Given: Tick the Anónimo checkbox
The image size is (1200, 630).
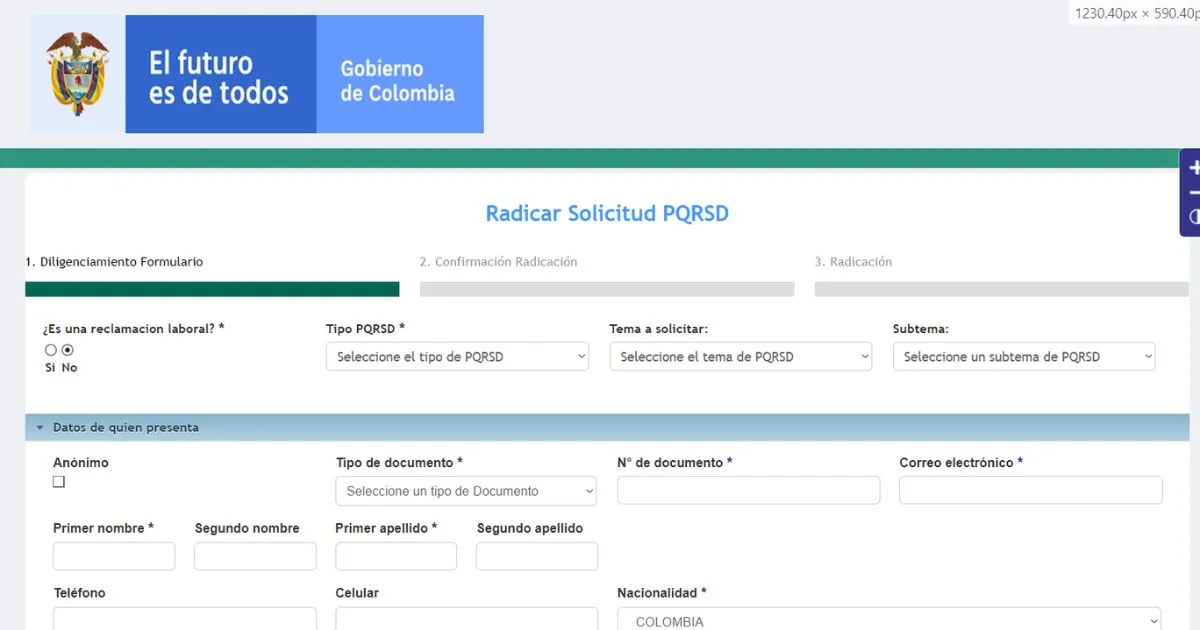Looking at the screenshot, I should click(x=59, y=482).
